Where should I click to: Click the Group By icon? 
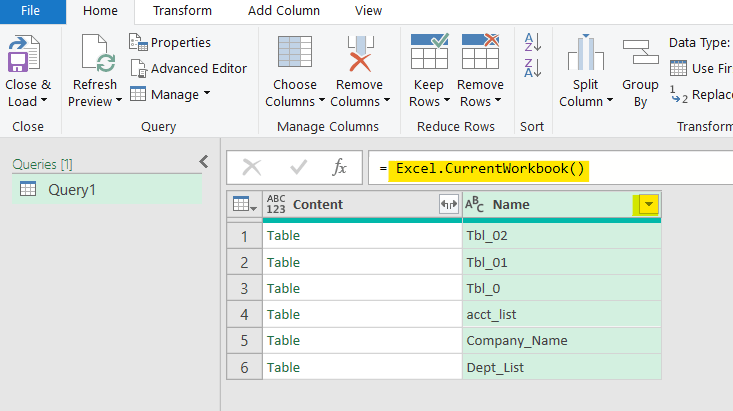[640, 53]
